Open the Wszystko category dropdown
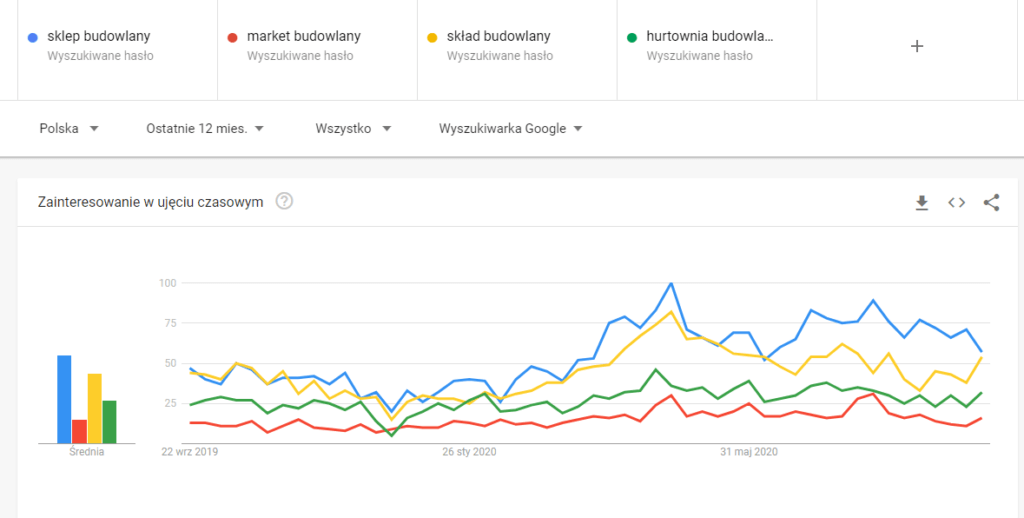The image size is (1024, 518). 352,129
